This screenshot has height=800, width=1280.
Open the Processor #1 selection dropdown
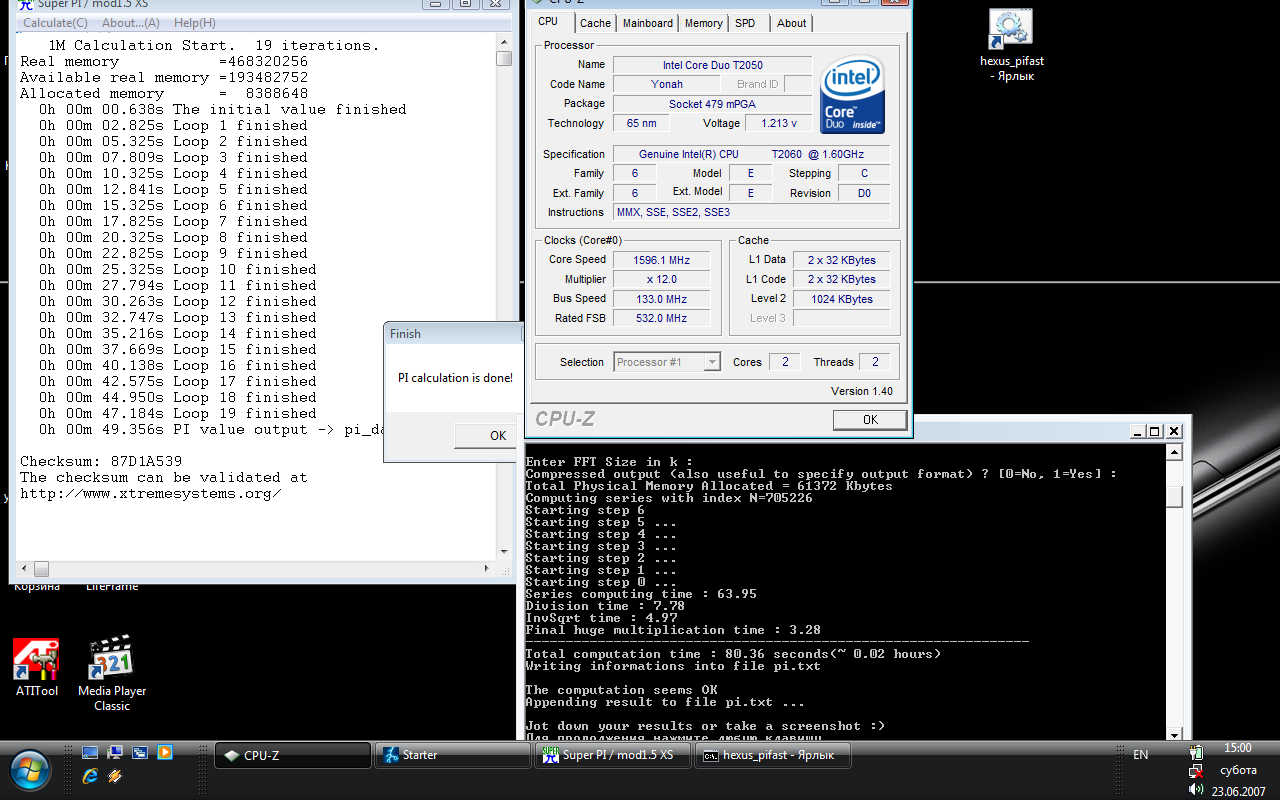pos(667,362)
